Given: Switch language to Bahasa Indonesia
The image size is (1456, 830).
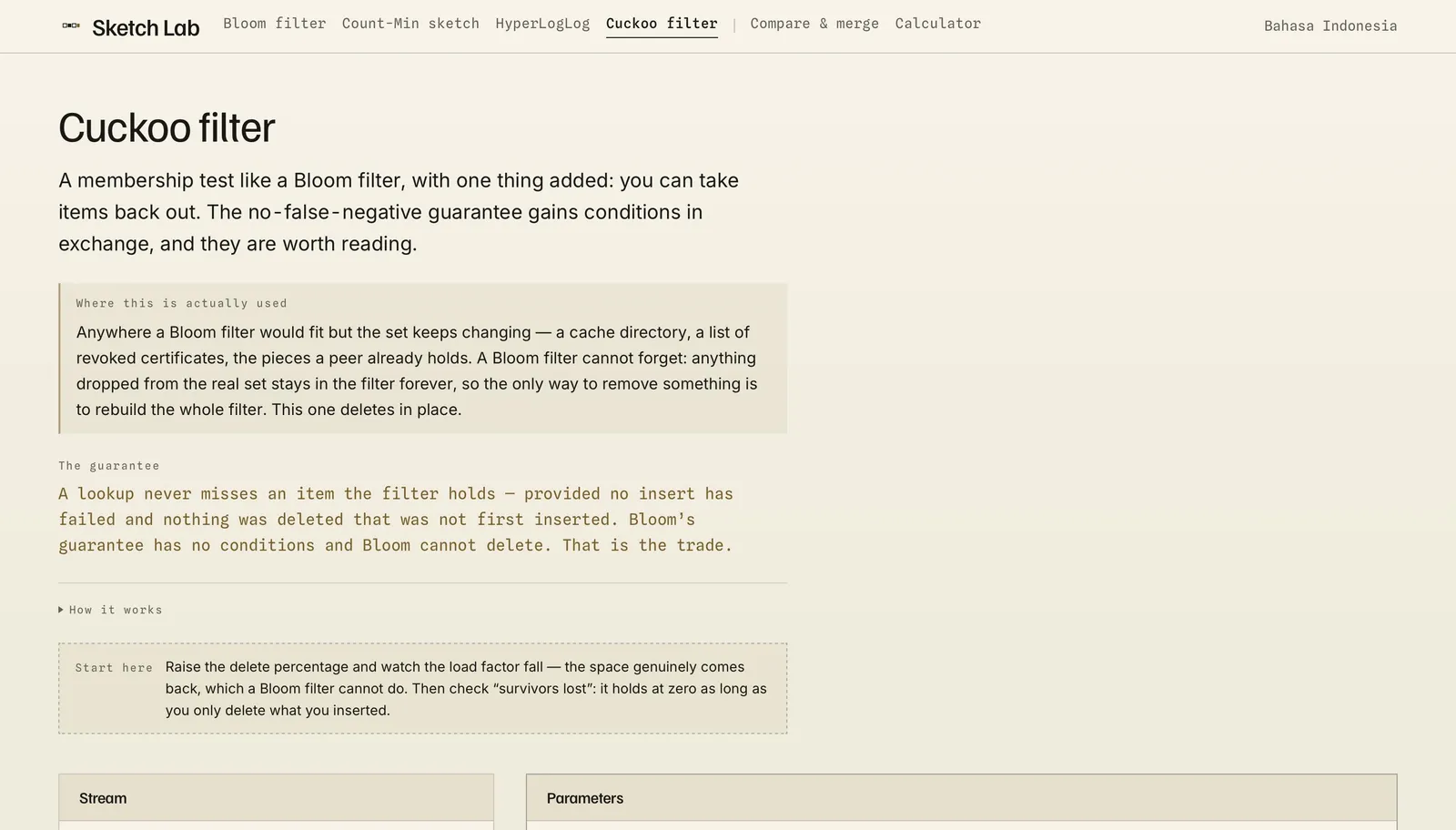Looking at the screenshot, I should coord(1330,25).
